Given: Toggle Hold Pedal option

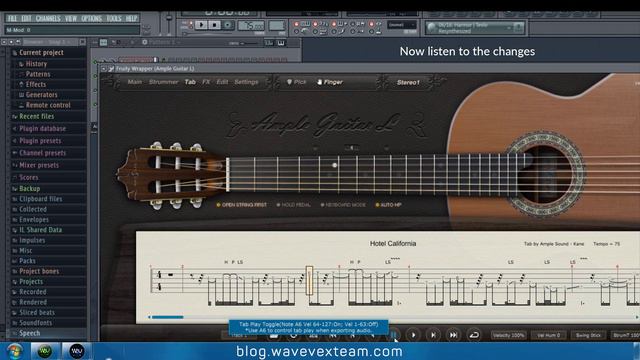Looking at the screenshot, I should pyautogui.click(x=293, y=205).
